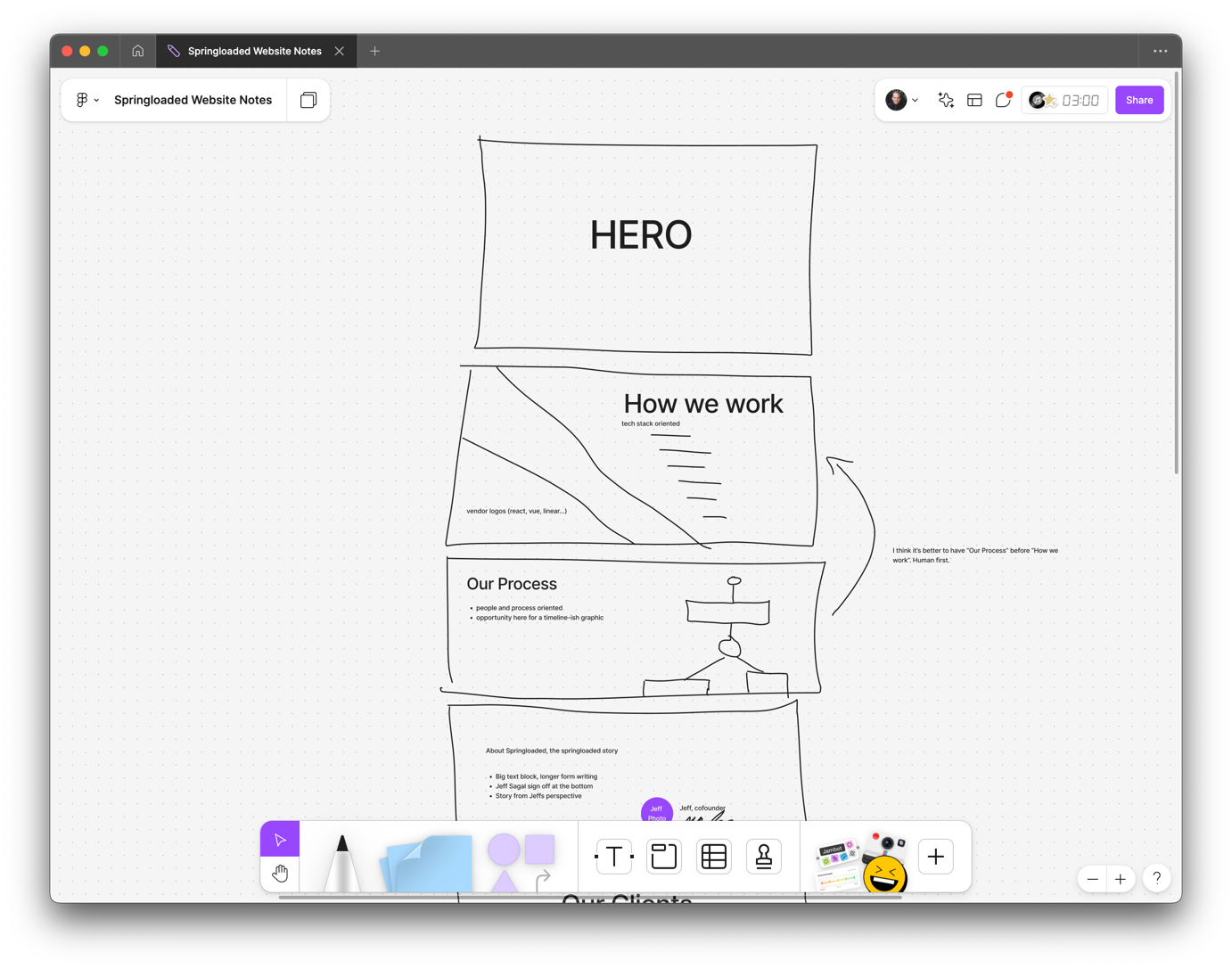
Task: Toggle the AI sparkle assistant
Action: [945, 100]
